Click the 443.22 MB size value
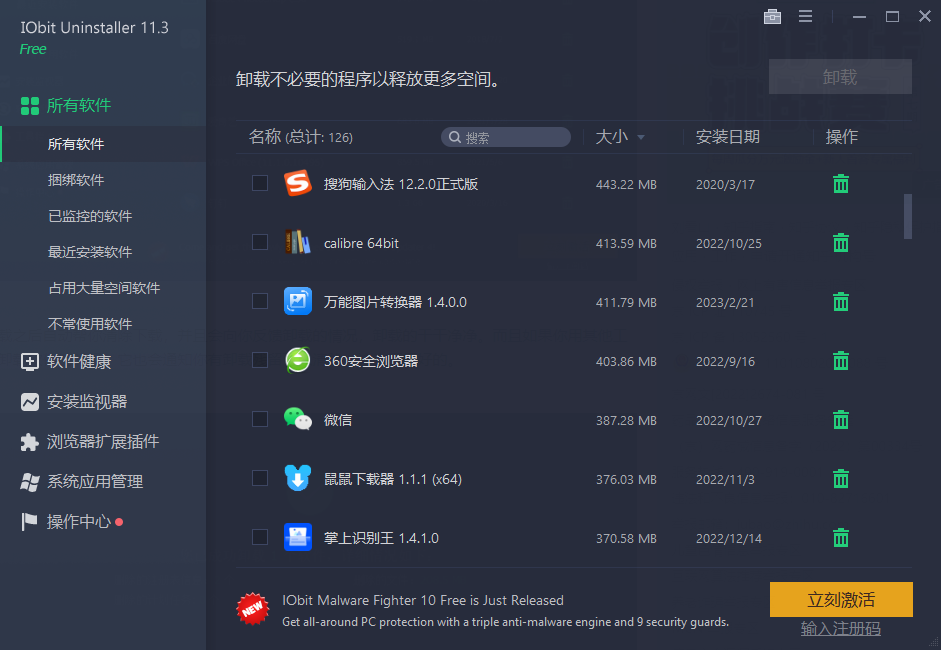 (x=626, y=184)
